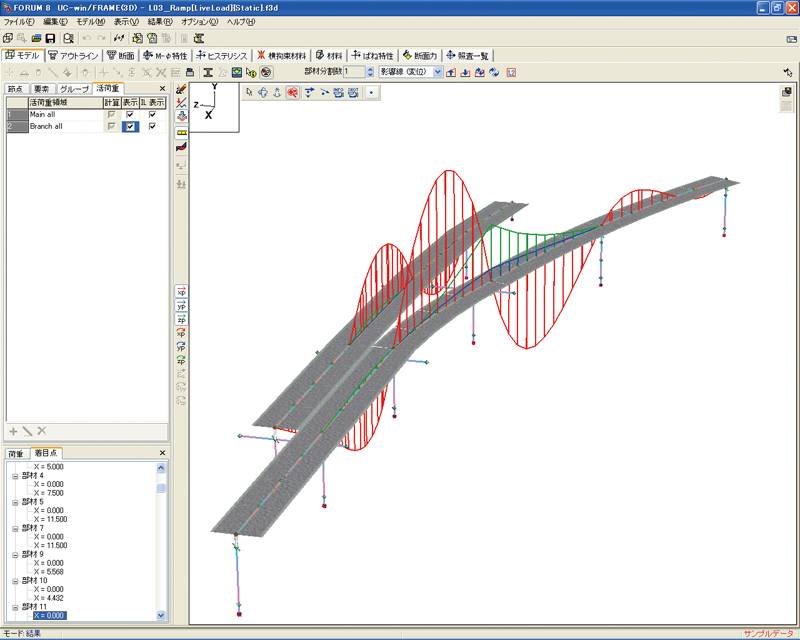Screen dimensions: 800x640
Task: Collapse the 部材 10 tree node
Action: (x=15, y=581)
